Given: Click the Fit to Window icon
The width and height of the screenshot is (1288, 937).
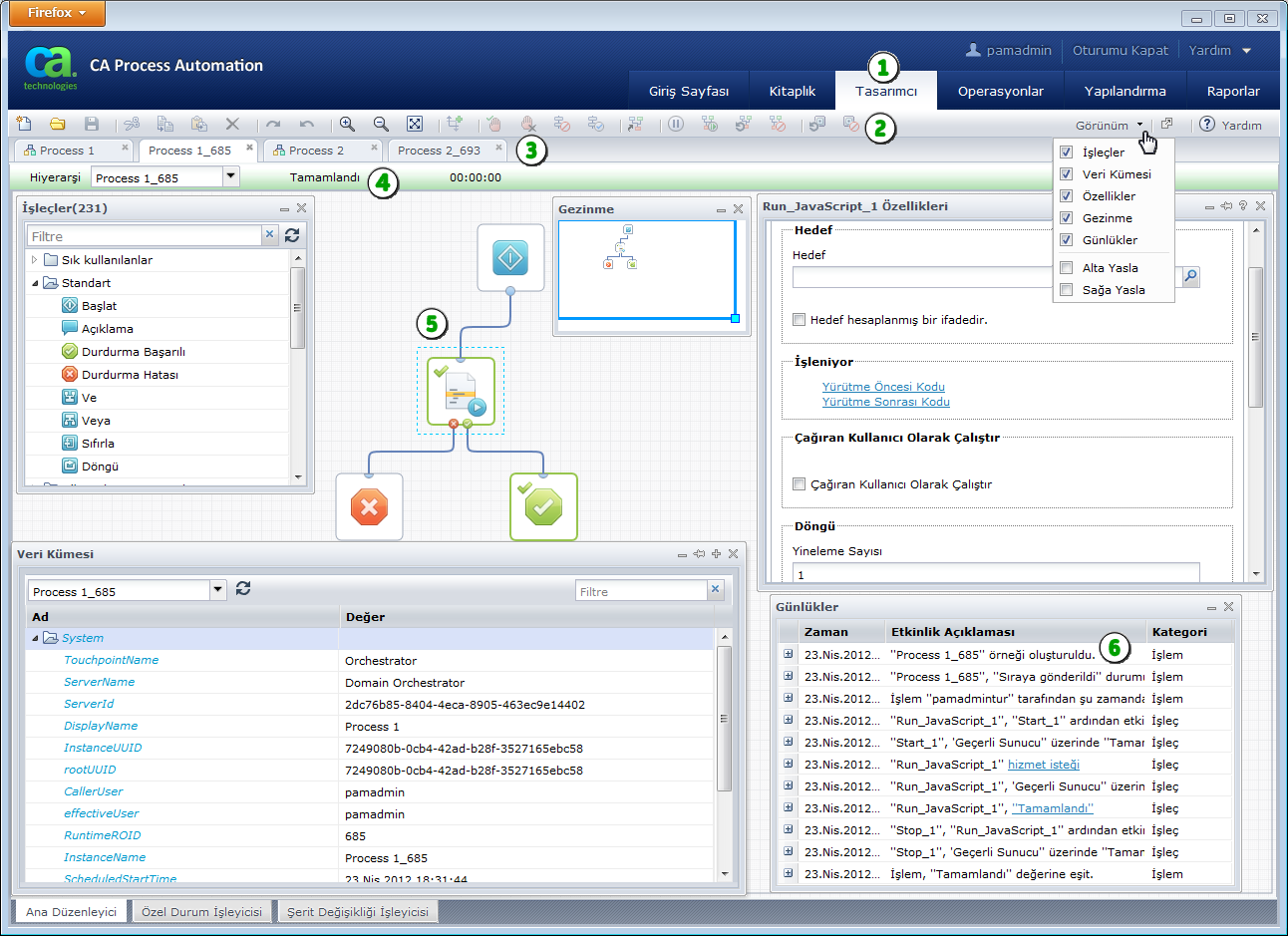Looking at the screenshot, I should (x=415, y=125).
